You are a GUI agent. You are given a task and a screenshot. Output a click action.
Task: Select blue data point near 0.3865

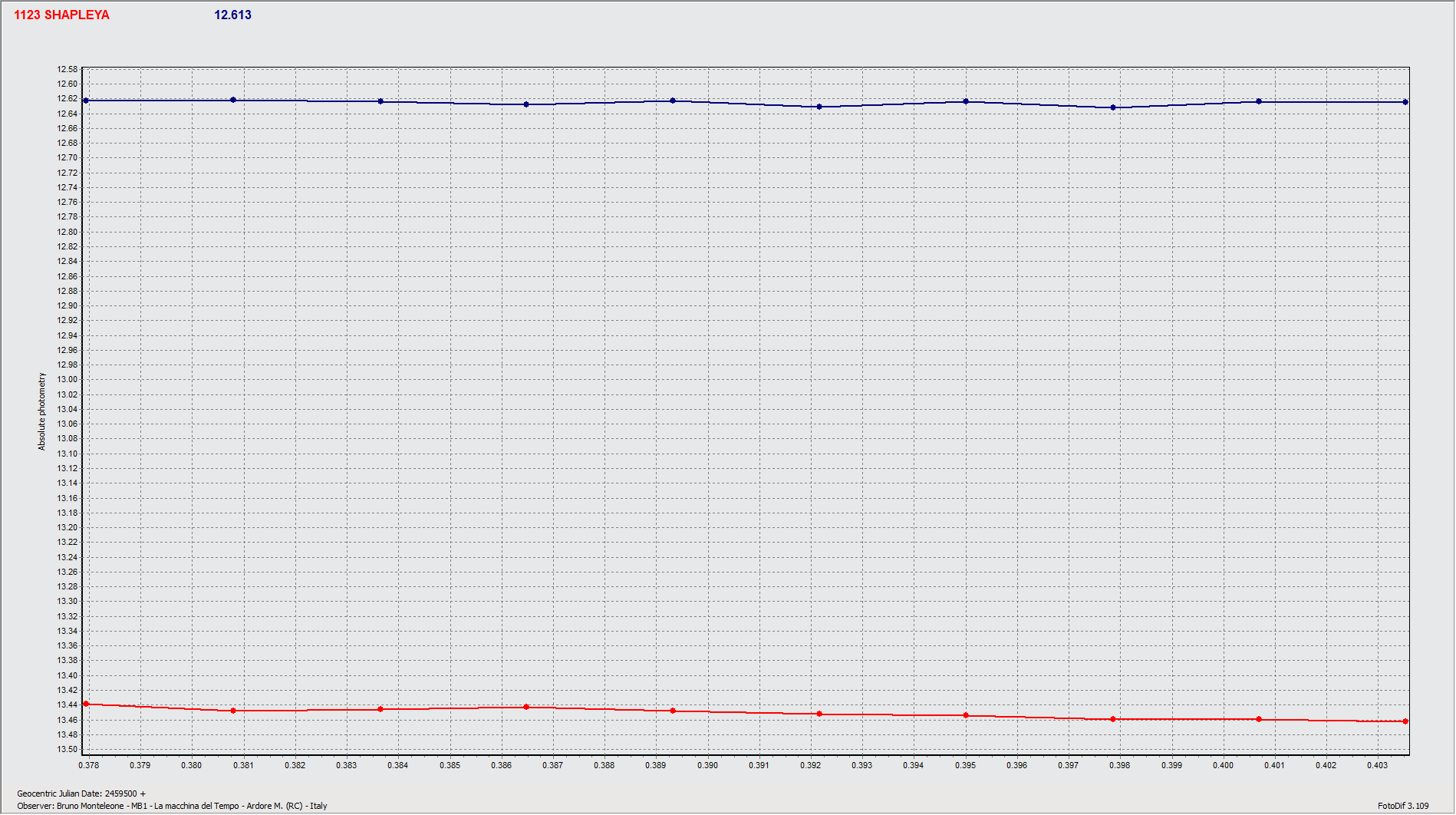click(x=526, y=104)
